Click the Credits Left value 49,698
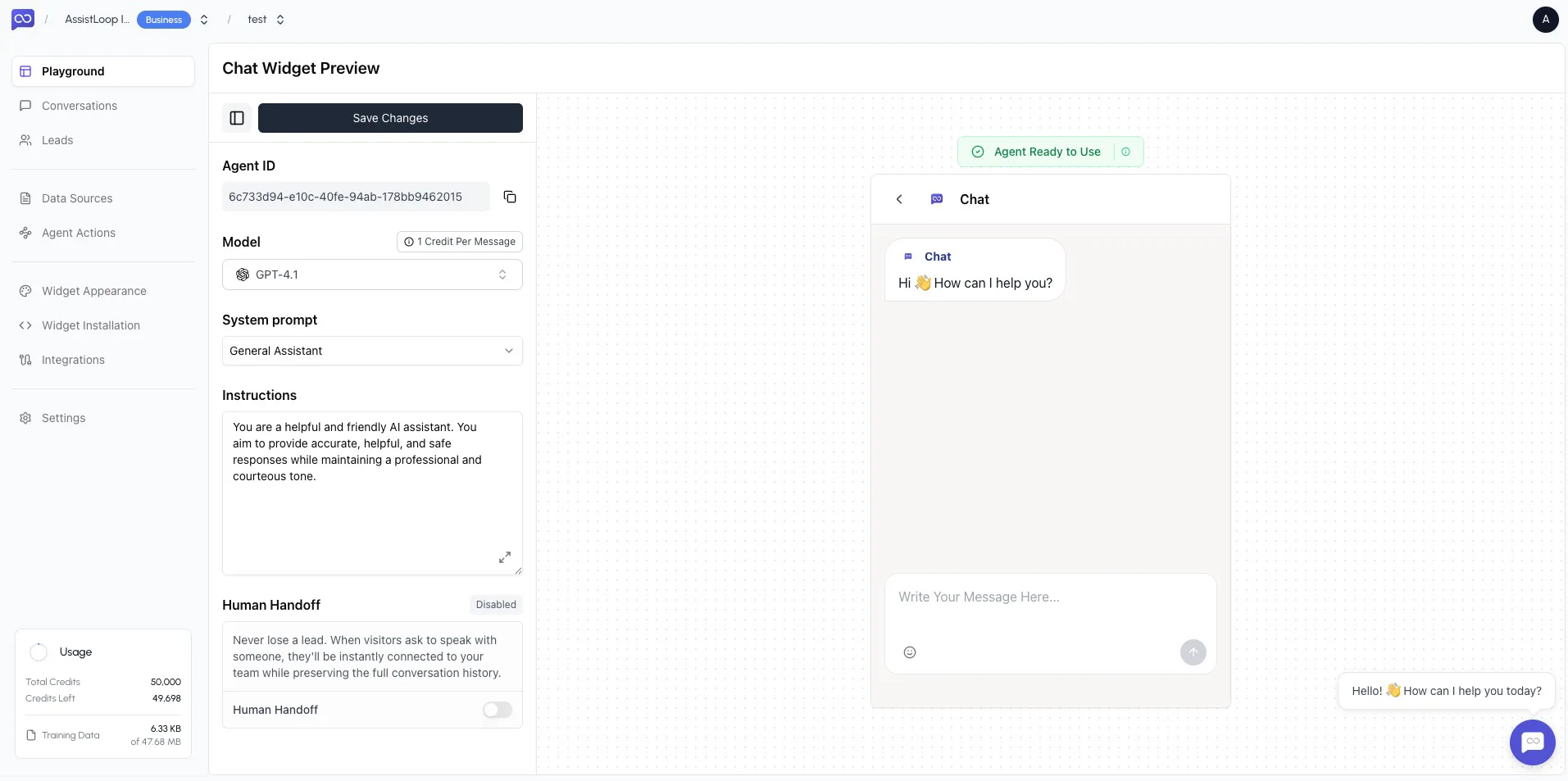This screenshot has width=1568, height=781. pyautogui.click(x=166, y=698)
